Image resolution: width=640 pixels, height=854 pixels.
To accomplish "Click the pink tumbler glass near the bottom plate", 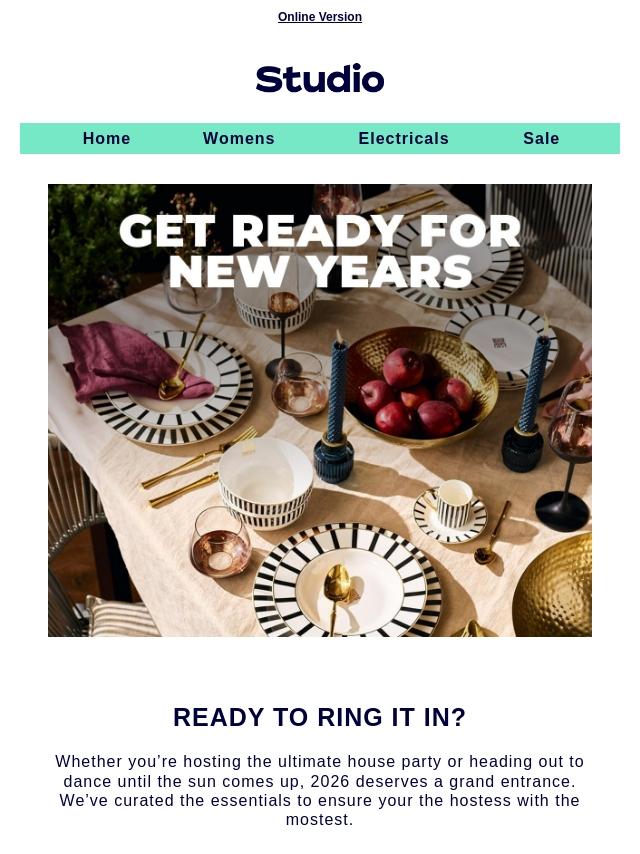I will (221, 542).
